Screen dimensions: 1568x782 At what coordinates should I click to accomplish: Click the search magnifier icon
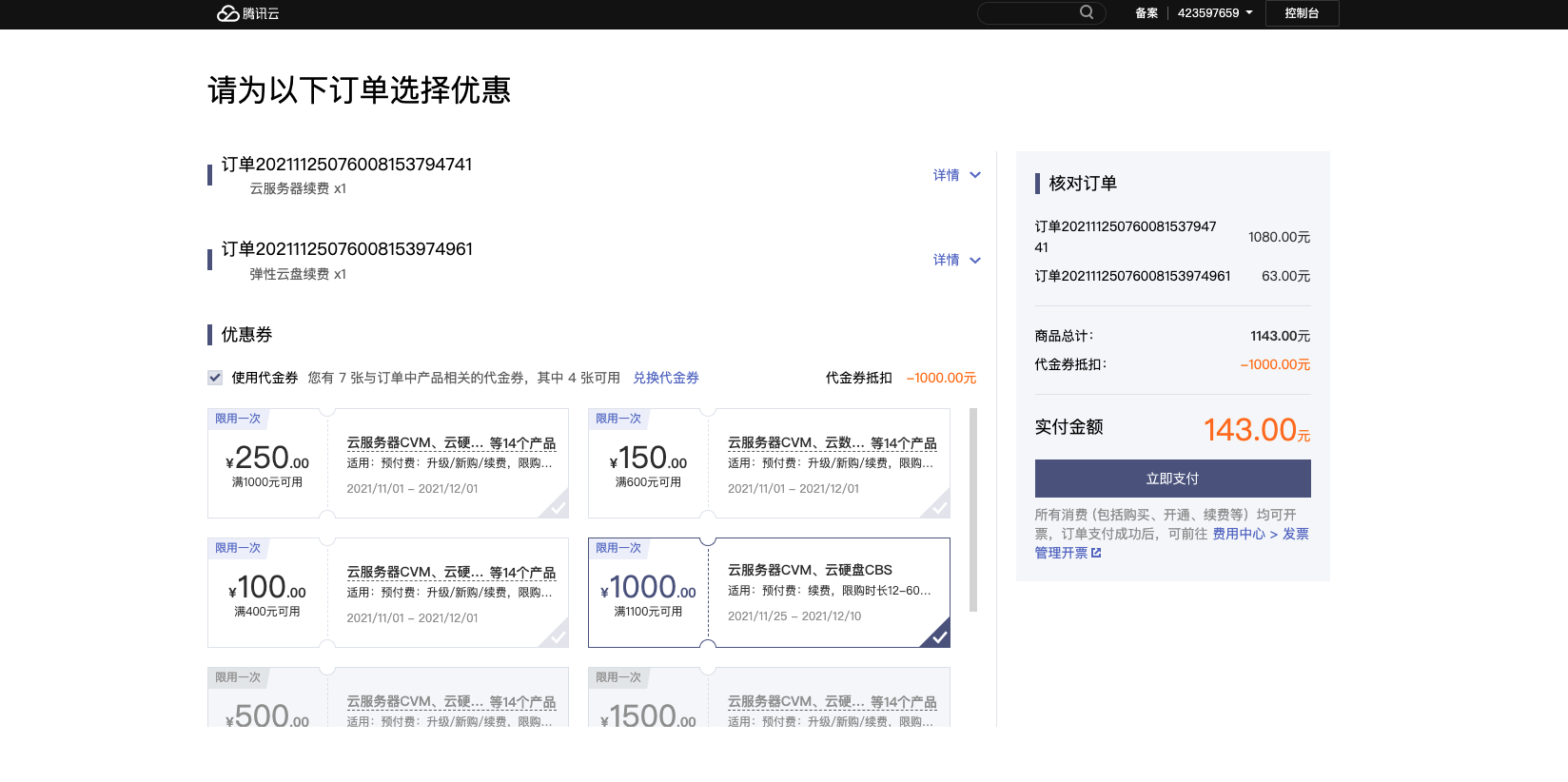click(x=1087, y=12)
